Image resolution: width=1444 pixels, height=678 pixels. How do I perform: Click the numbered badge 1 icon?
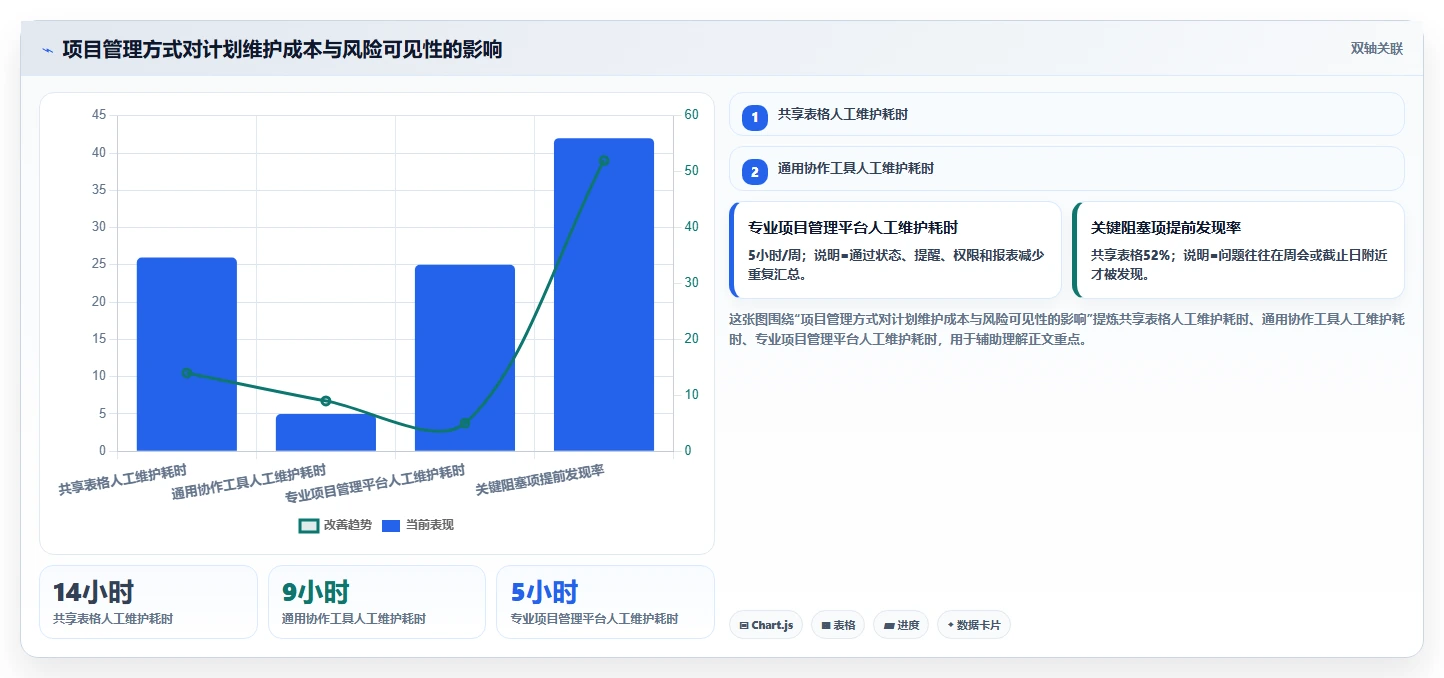click(x=755, y=118)
